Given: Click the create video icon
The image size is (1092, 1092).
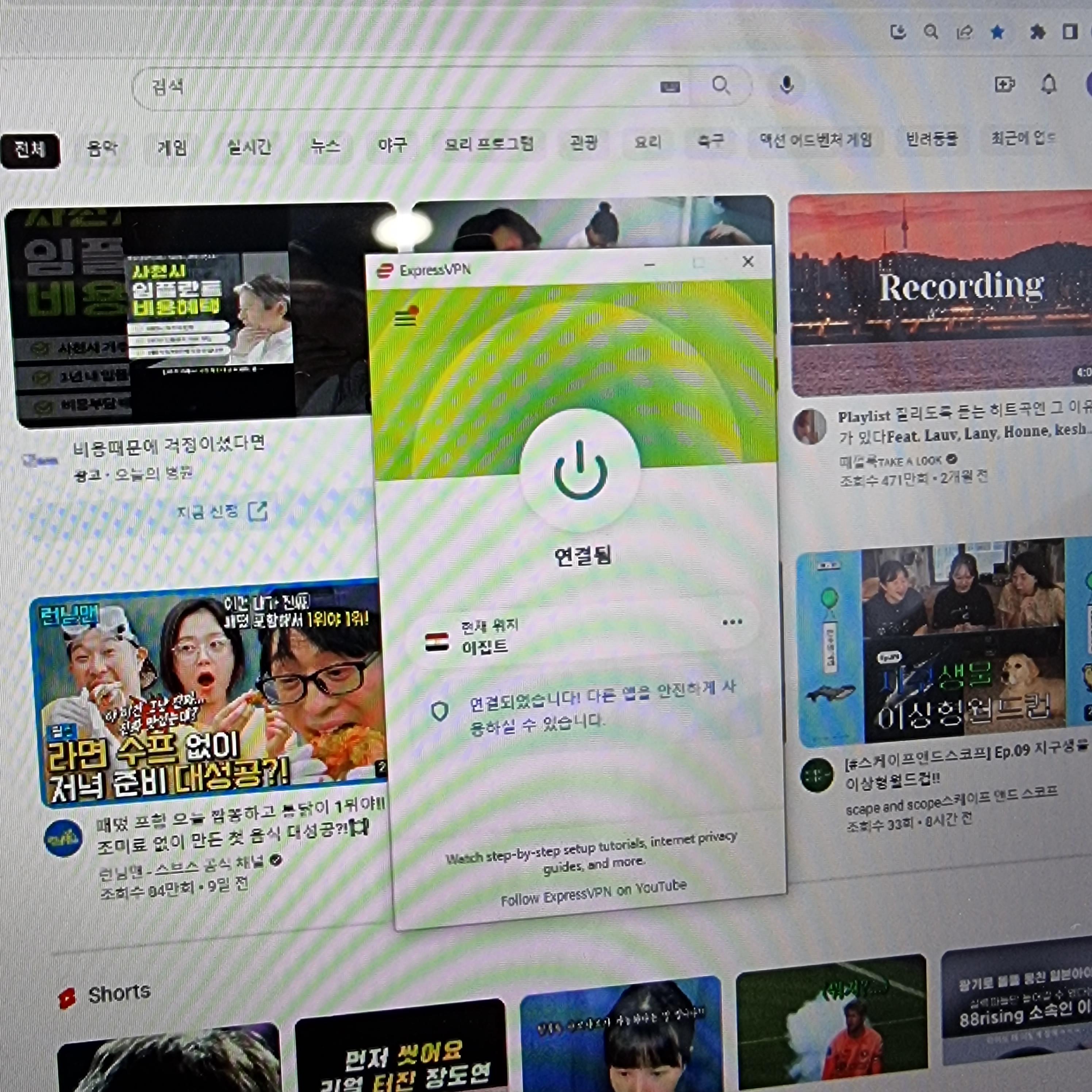Looking at the screenshot, I should tap(1004, 85).
